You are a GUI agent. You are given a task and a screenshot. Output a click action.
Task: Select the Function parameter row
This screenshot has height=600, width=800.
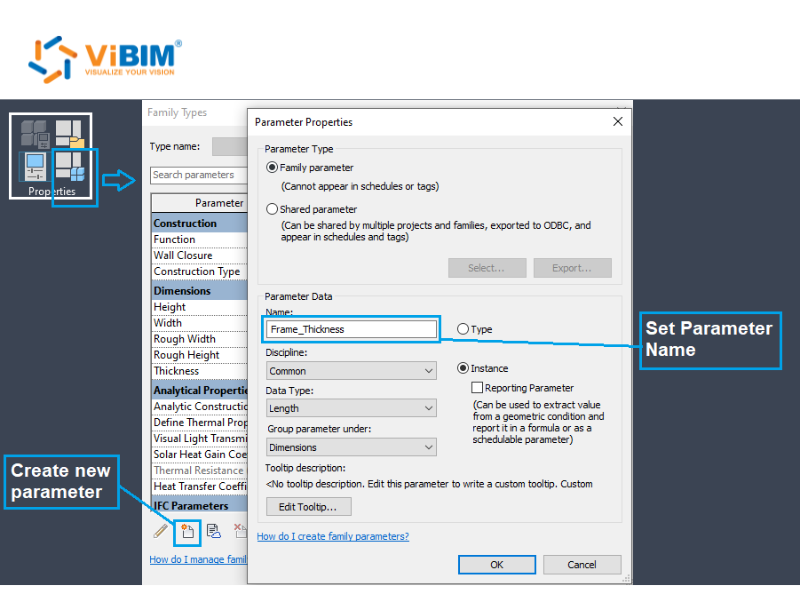click(199, 239)
